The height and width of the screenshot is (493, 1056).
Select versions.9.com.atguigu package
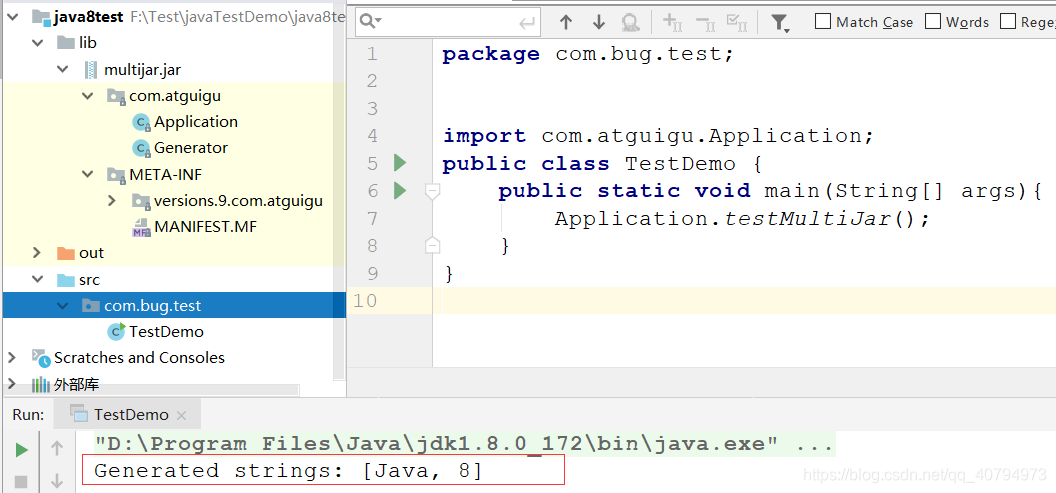238,201
